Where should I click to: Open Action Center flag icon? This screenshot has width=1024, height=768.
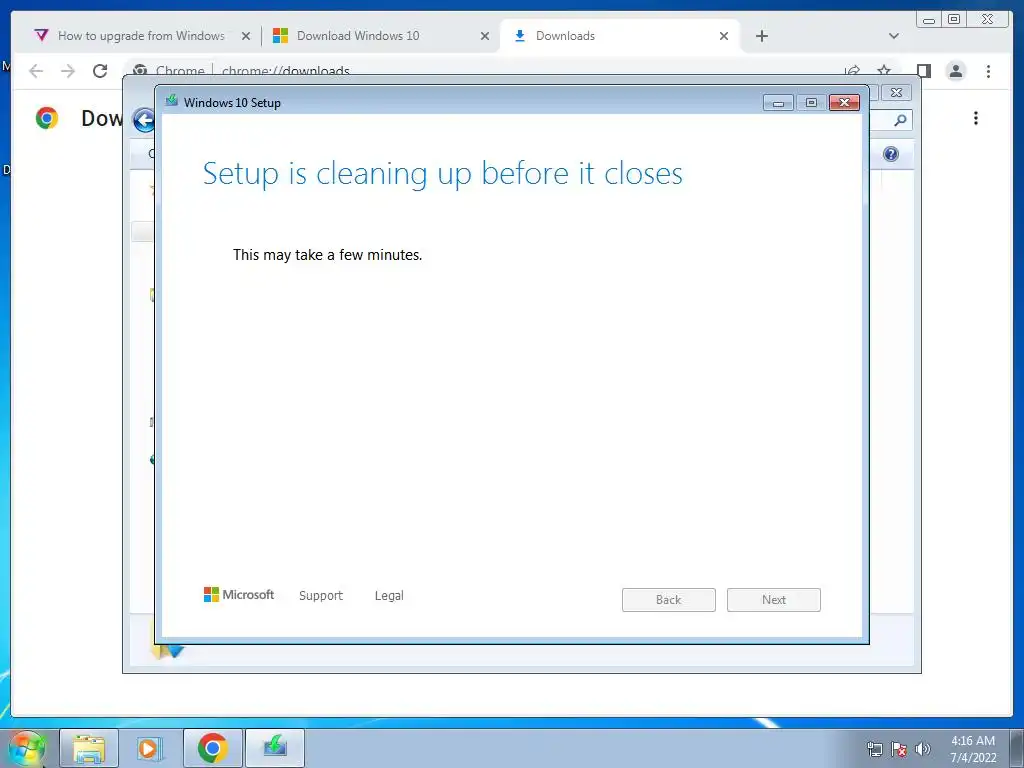(x=899, y=749)
